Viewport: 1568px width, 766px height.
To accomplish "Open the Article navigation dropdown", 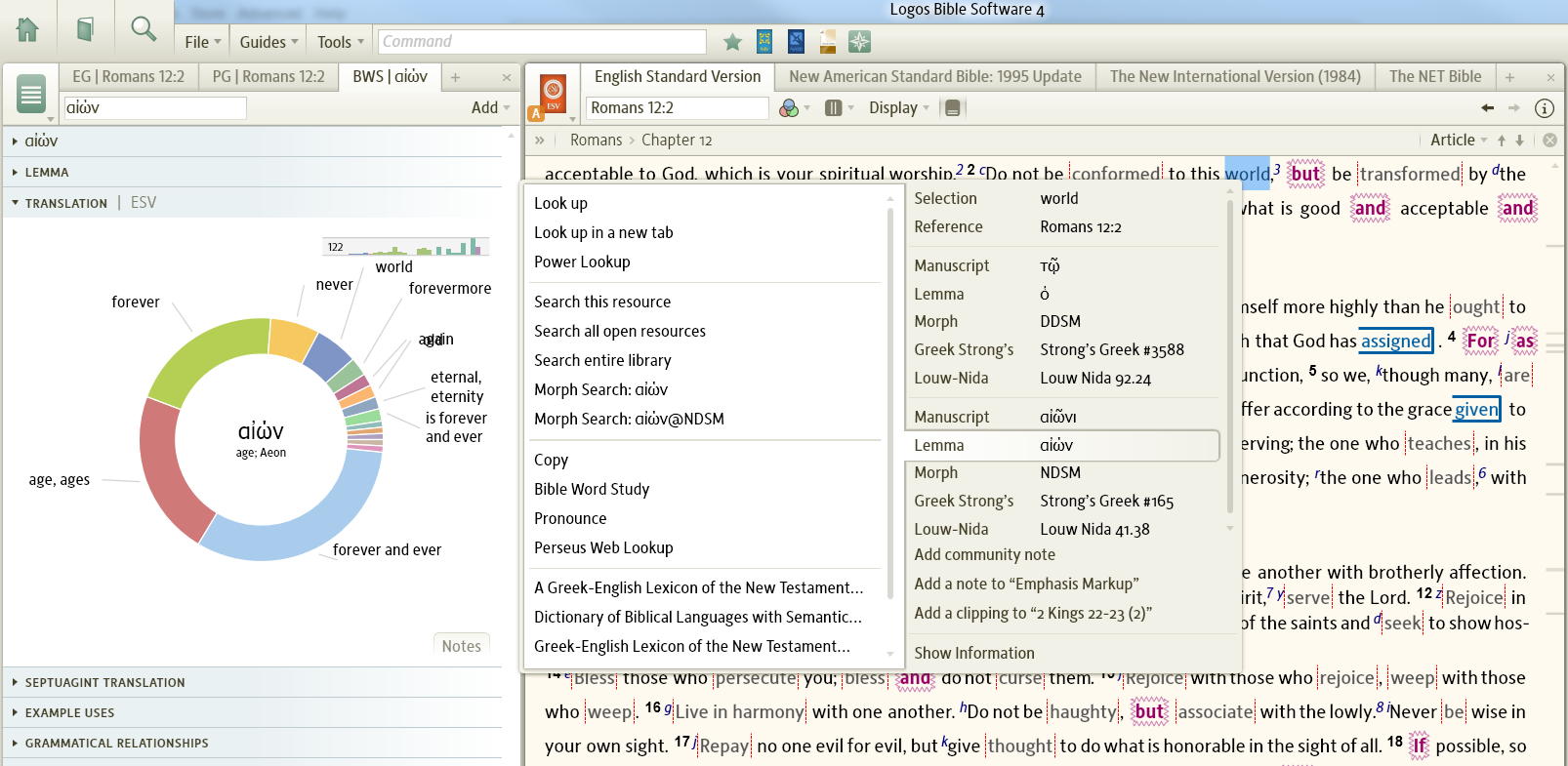I will [1459, 141].
